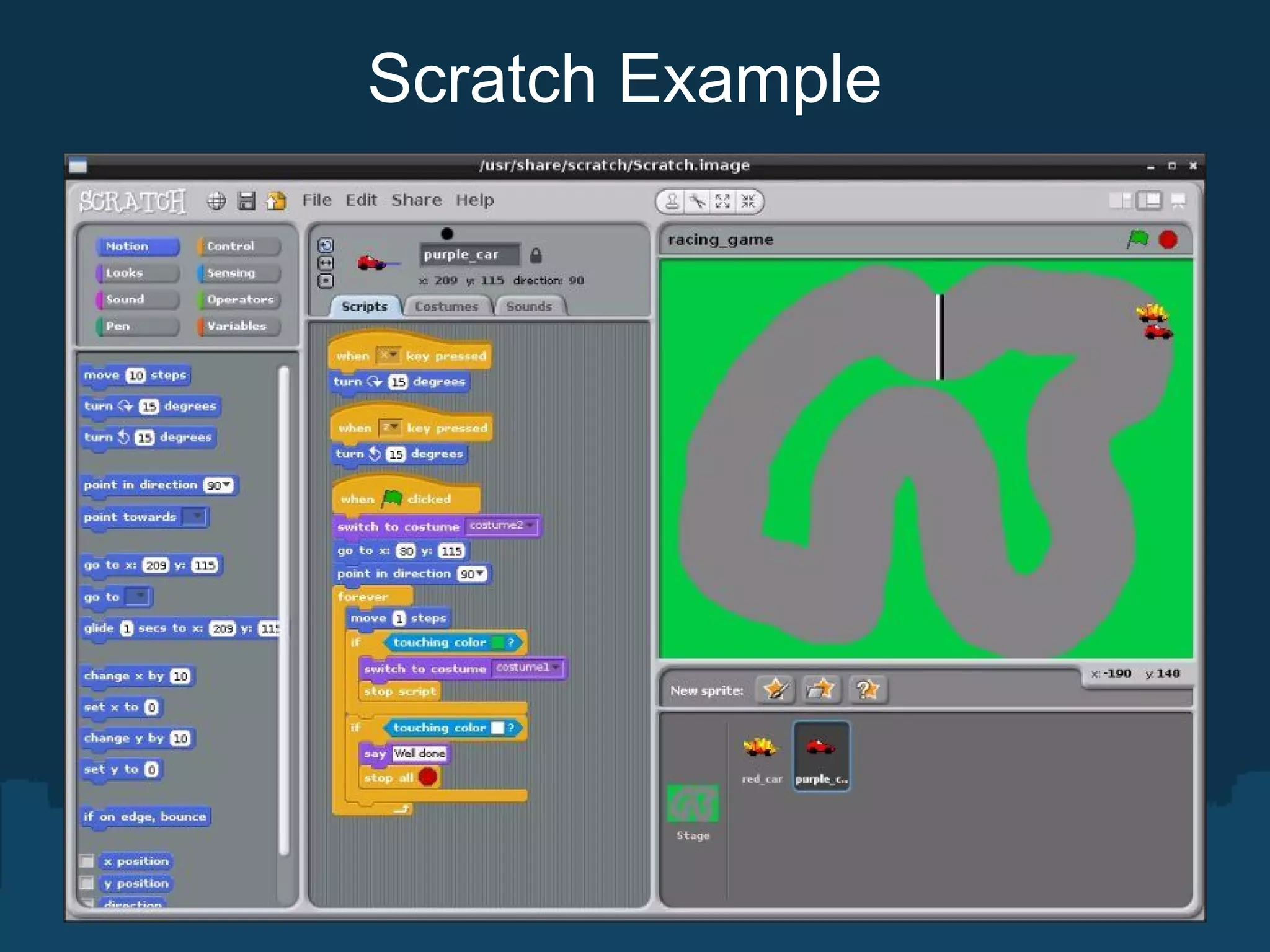Click green touching color swatch
Viewport: 1270px width, 952px height.
[x=497, y=642]
